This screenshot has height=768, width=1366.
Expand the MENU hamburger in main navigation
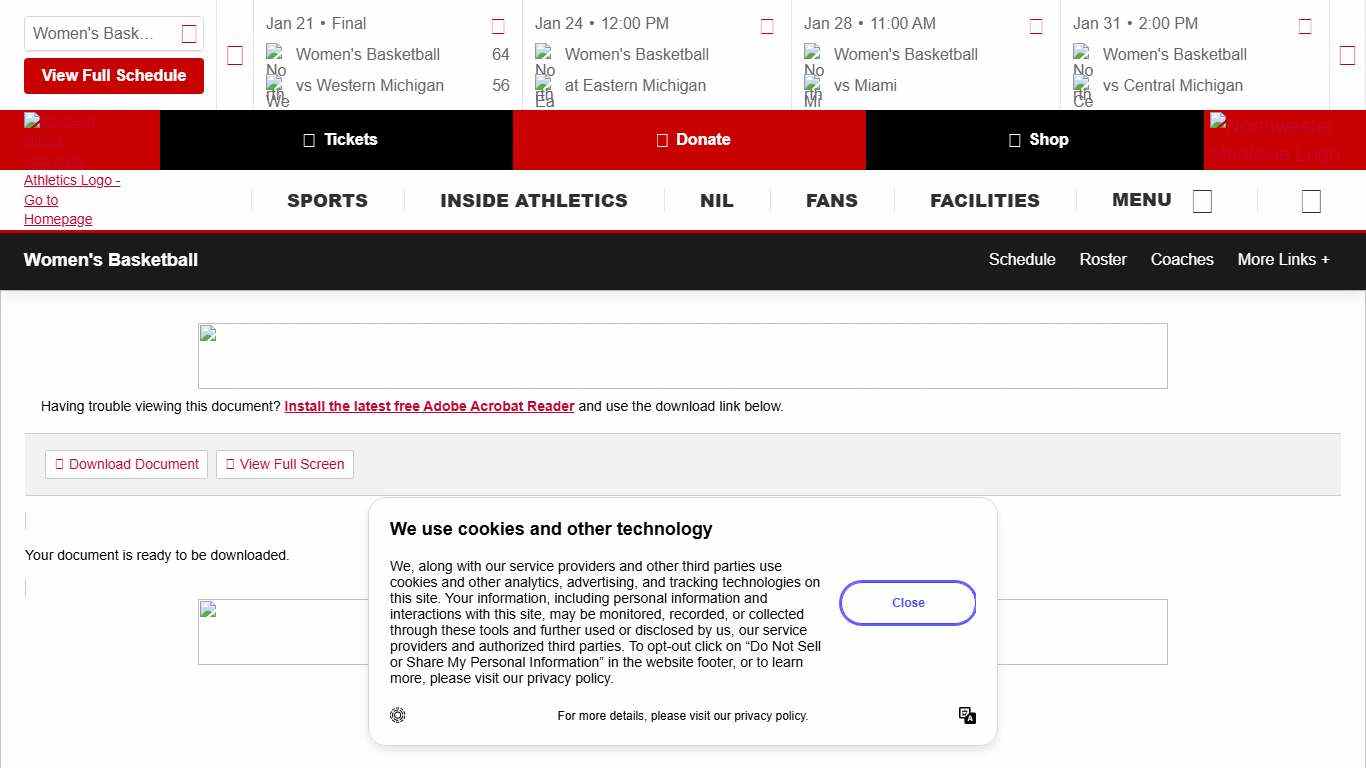[1161, 201]
